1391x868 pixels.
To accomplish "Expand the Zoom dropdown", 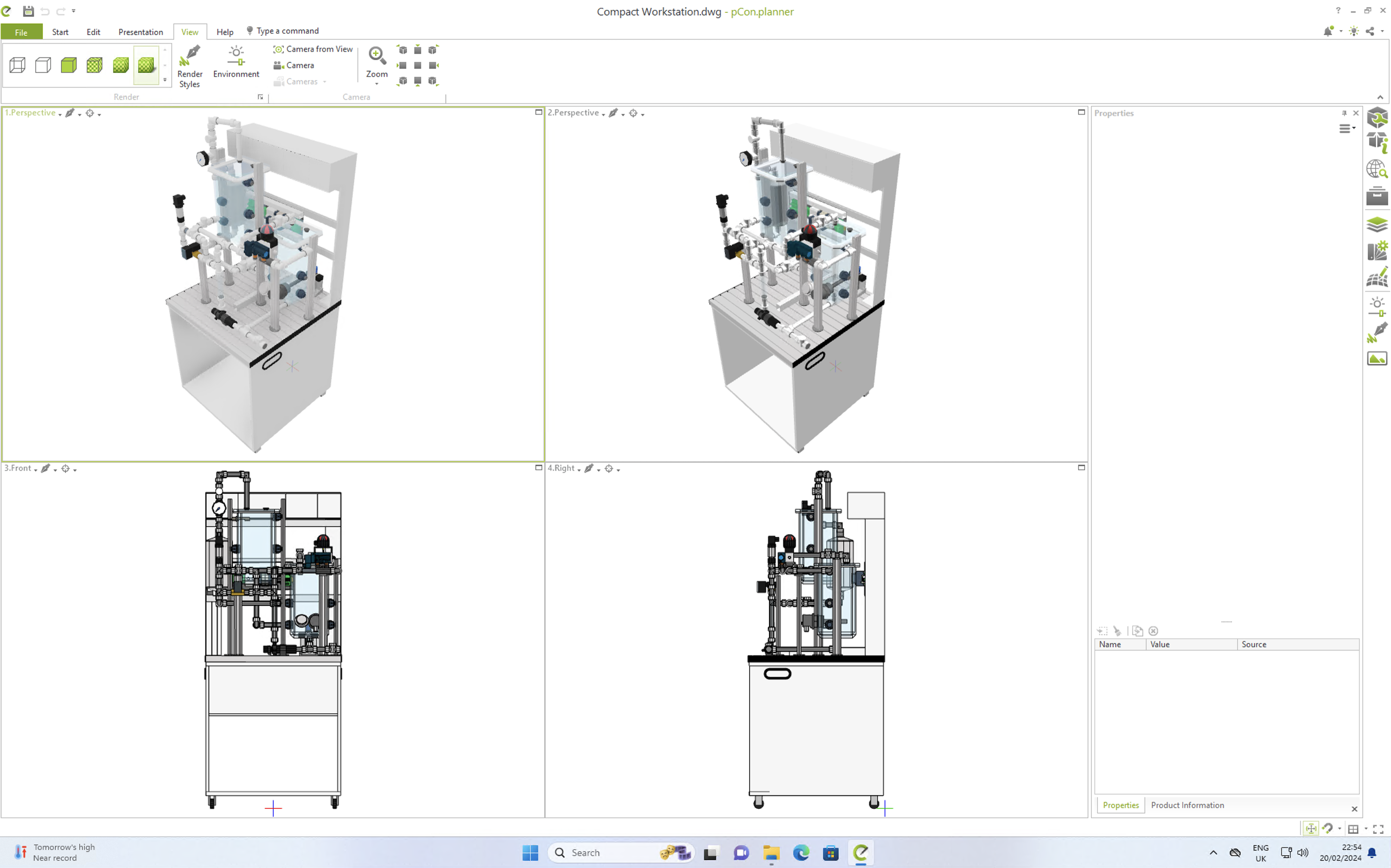I will [x=377, y=84].
